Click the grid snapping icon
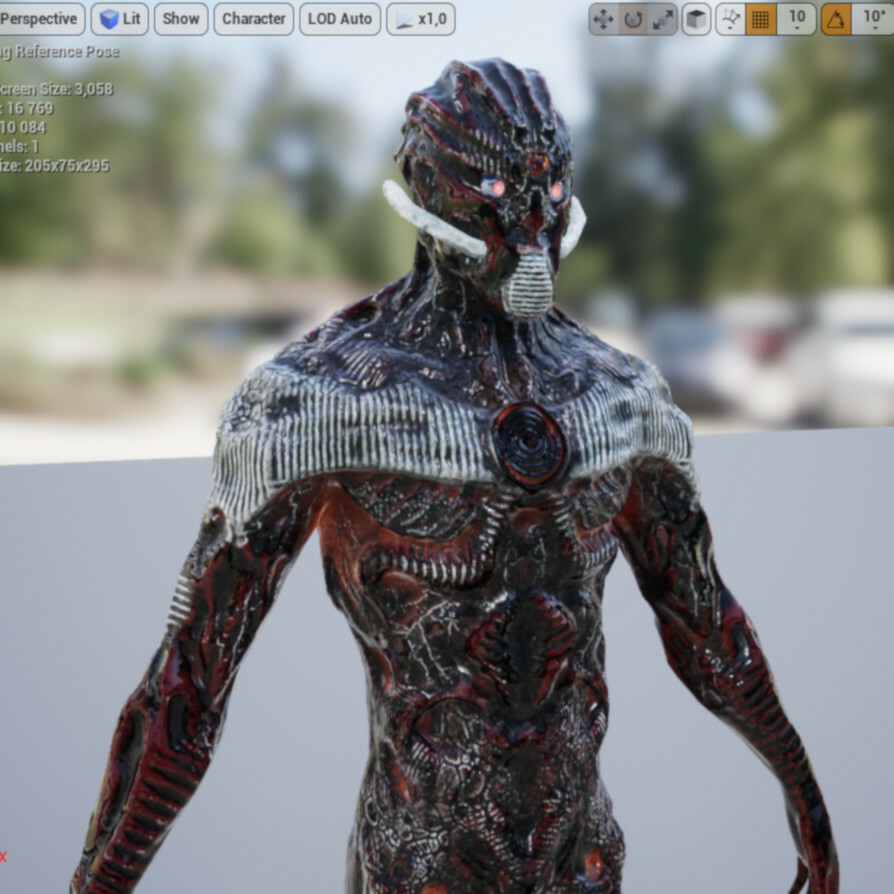The height and width of the screenshot is (894, 894). pos(762,18)
